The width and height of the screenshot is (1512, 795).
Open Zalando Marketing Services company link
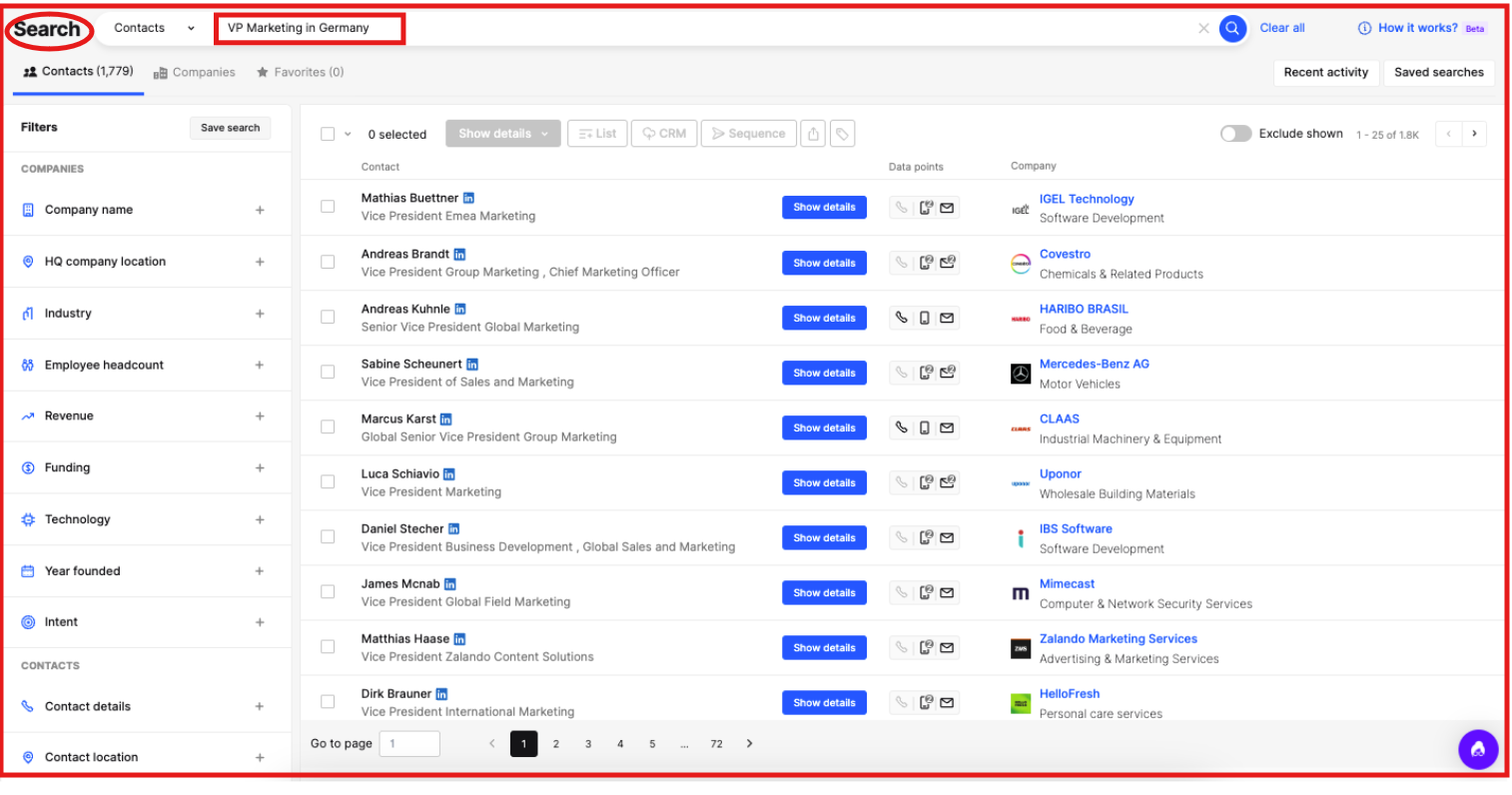pos(1119,638)
